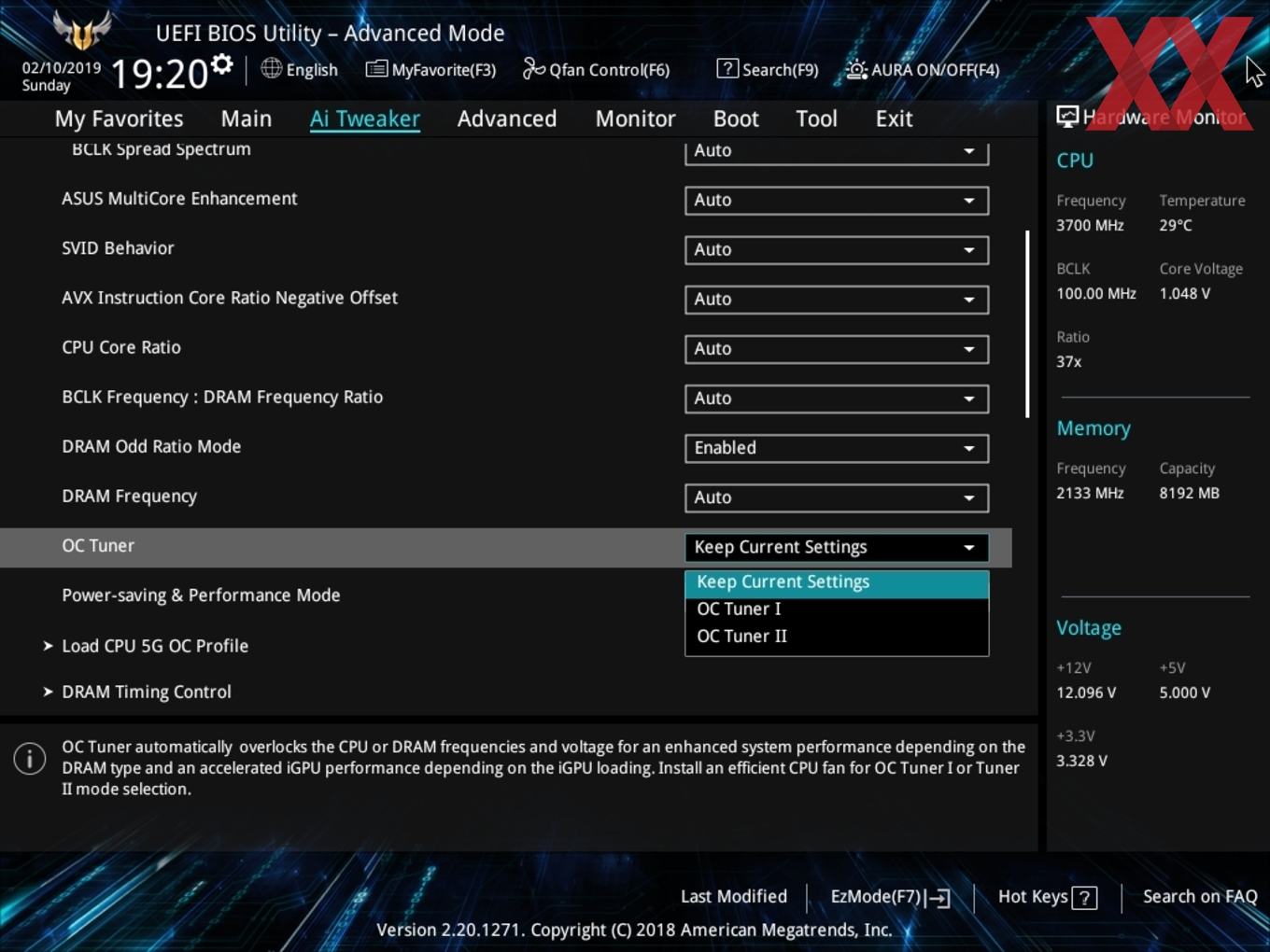Open Qfan Control(F6) fan icon
This screenshot has height=952, width=1270.
533,68
